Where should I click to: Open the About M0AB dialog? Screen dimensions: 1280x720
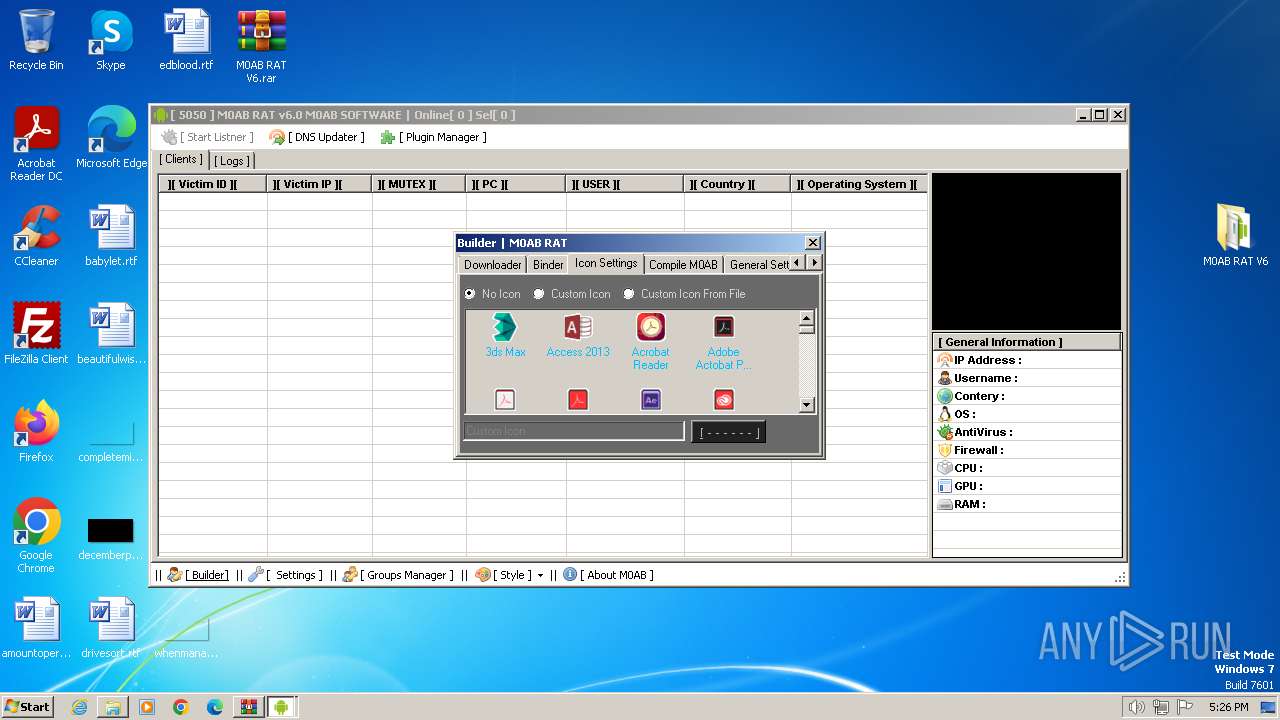click(609, 575)
